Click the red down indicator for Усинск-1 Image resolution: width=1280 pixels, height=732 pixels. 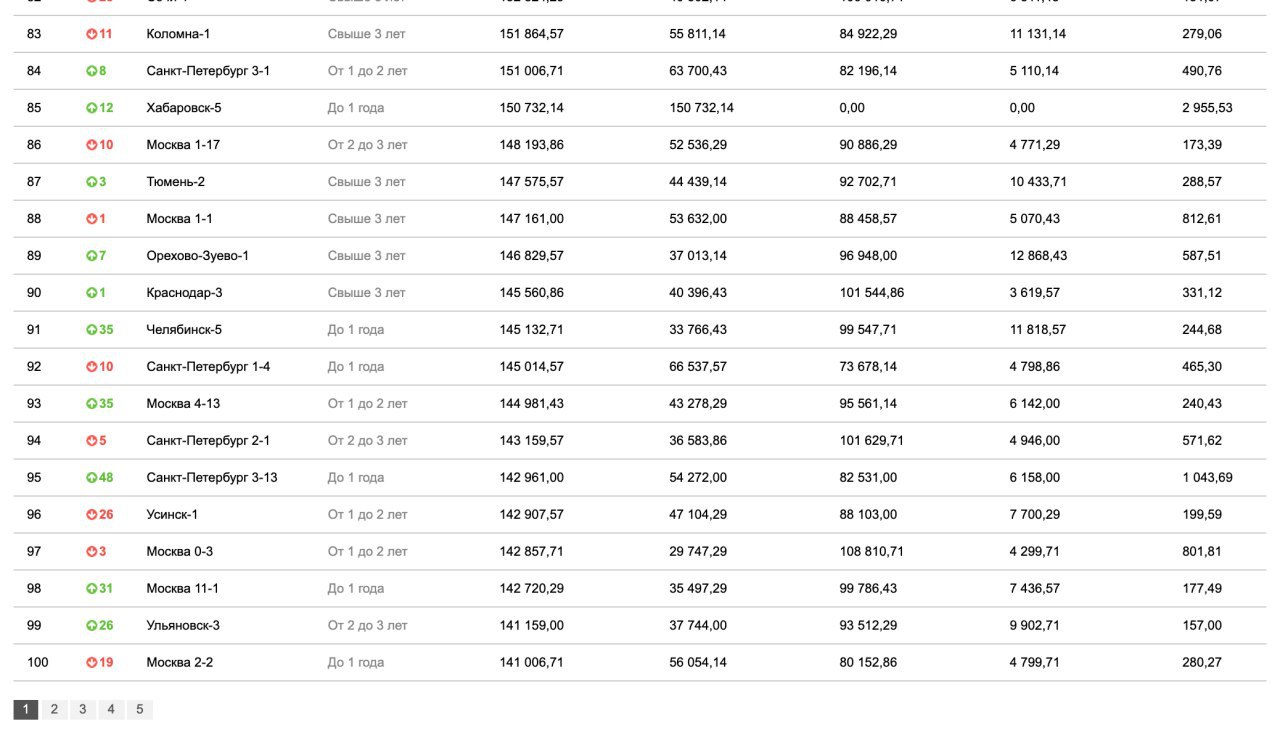(91, 515)
